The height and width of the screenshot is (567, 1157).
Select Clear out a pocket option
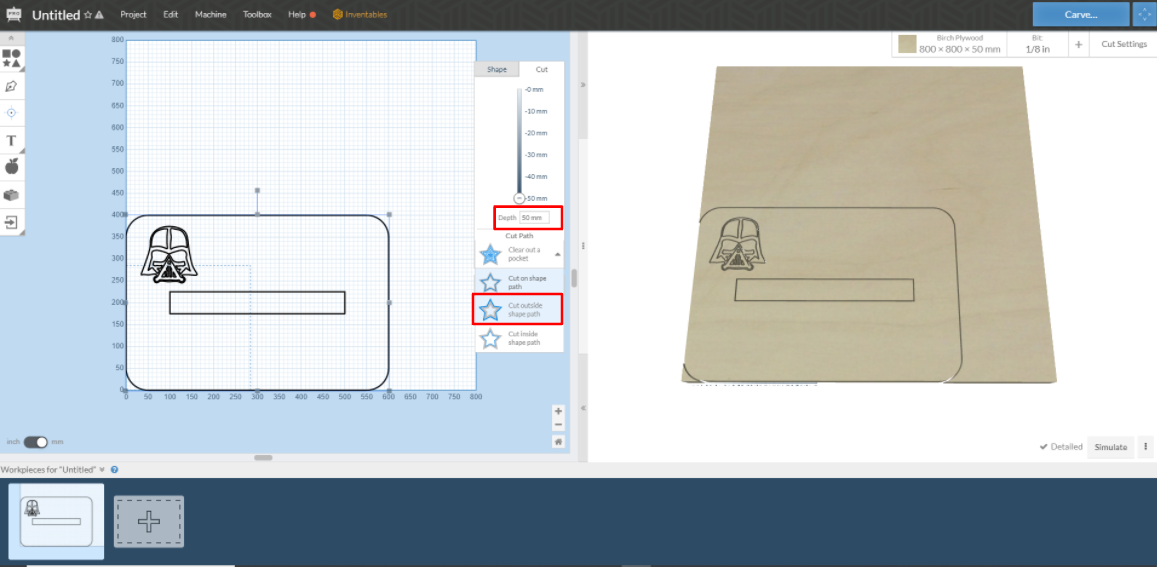click(x=519, y=255)
